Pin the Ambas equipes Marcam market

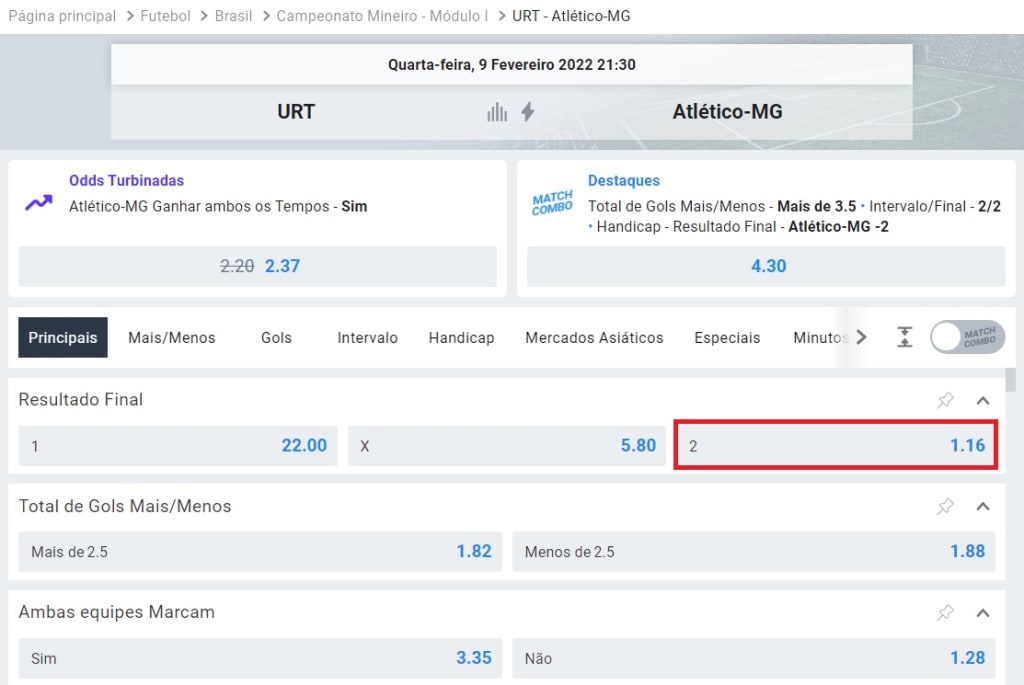[x=945, y=613]
